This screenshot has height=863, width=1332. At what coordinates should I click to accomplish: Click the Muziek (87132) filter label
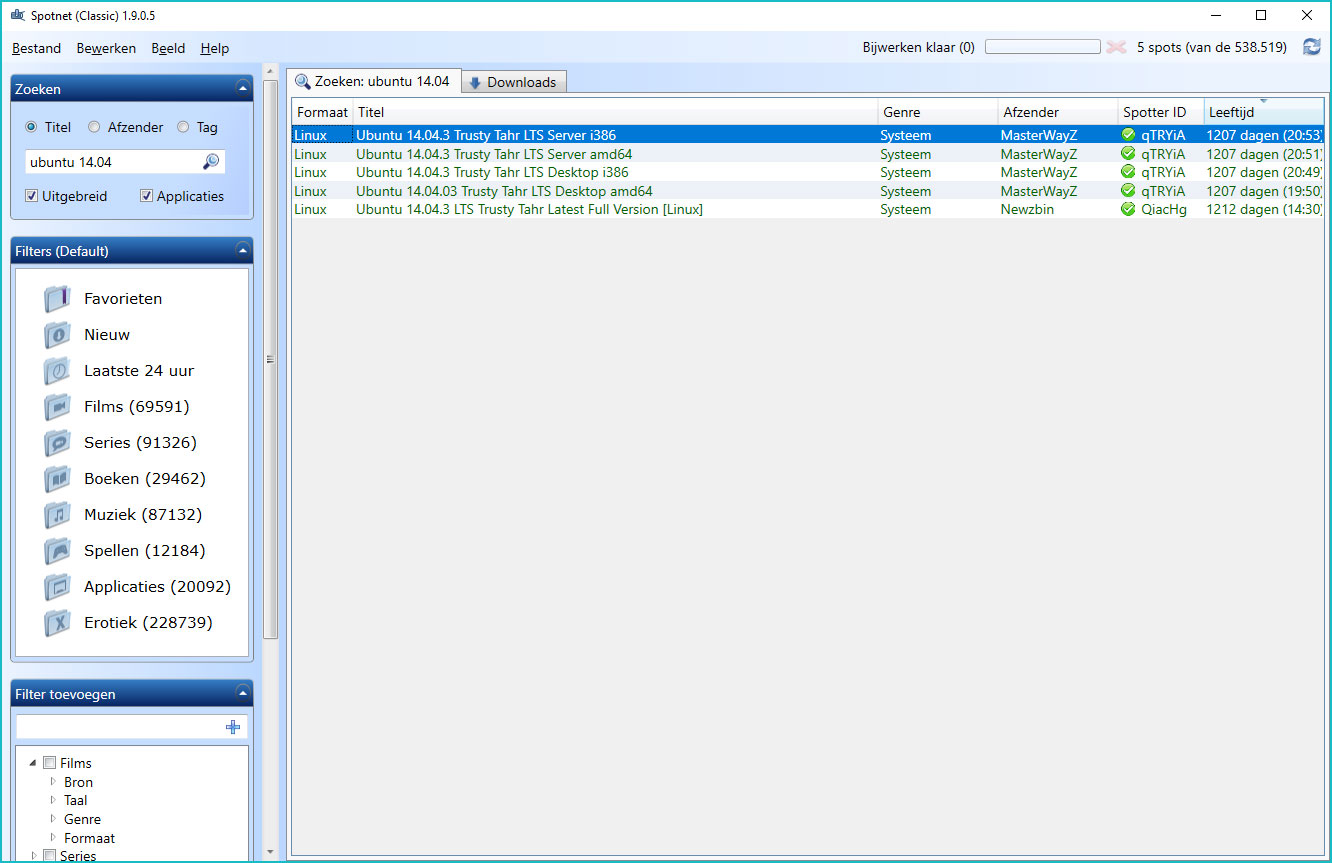[x=143, y=515]
